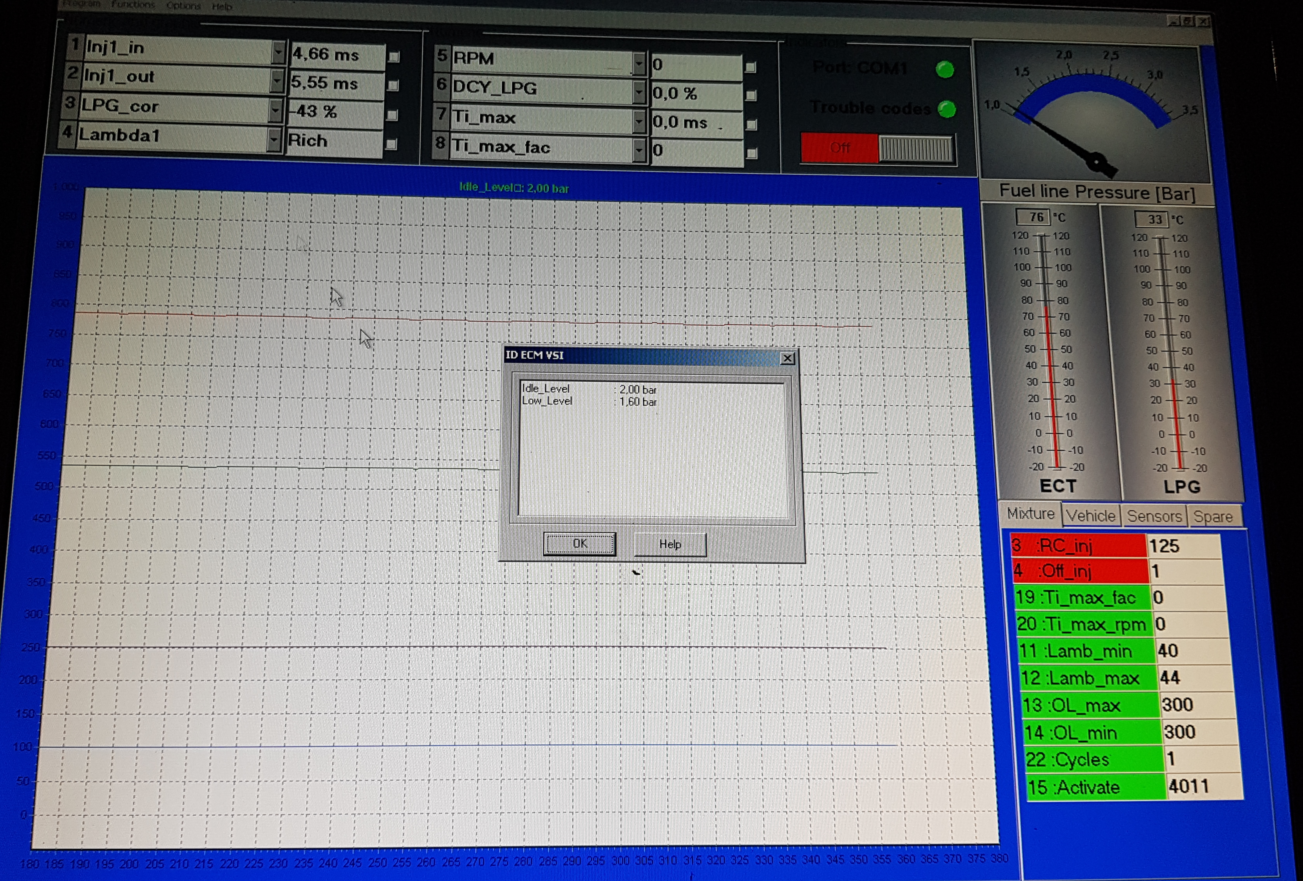Switch to the Sensors tab

tap(1154, 516)
